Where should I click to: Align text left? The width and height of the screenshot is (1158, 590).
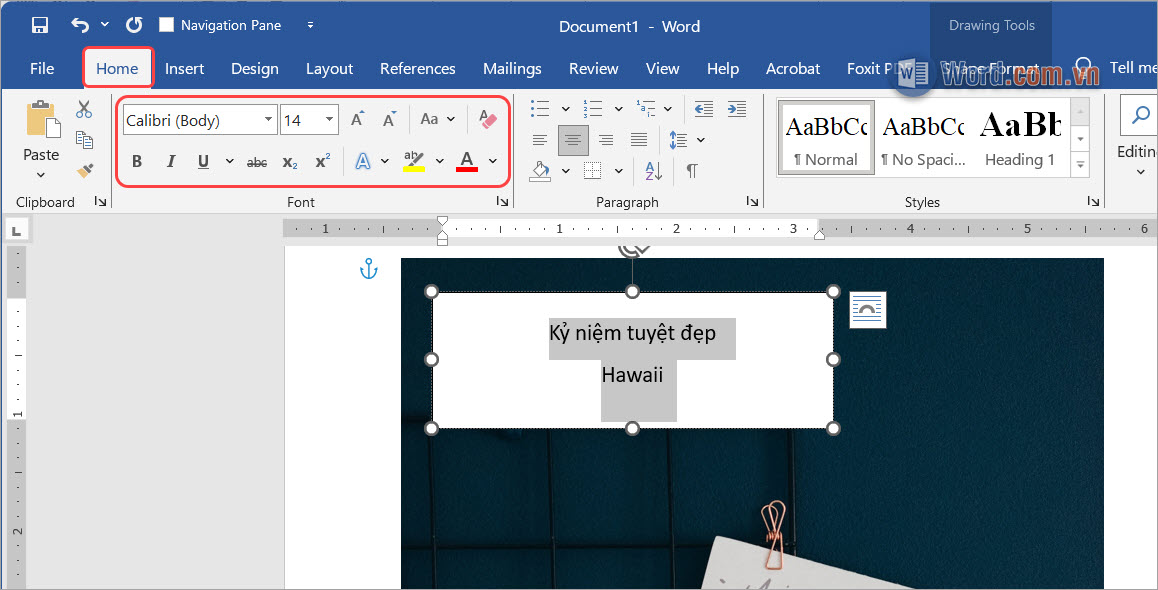point(540,140)
